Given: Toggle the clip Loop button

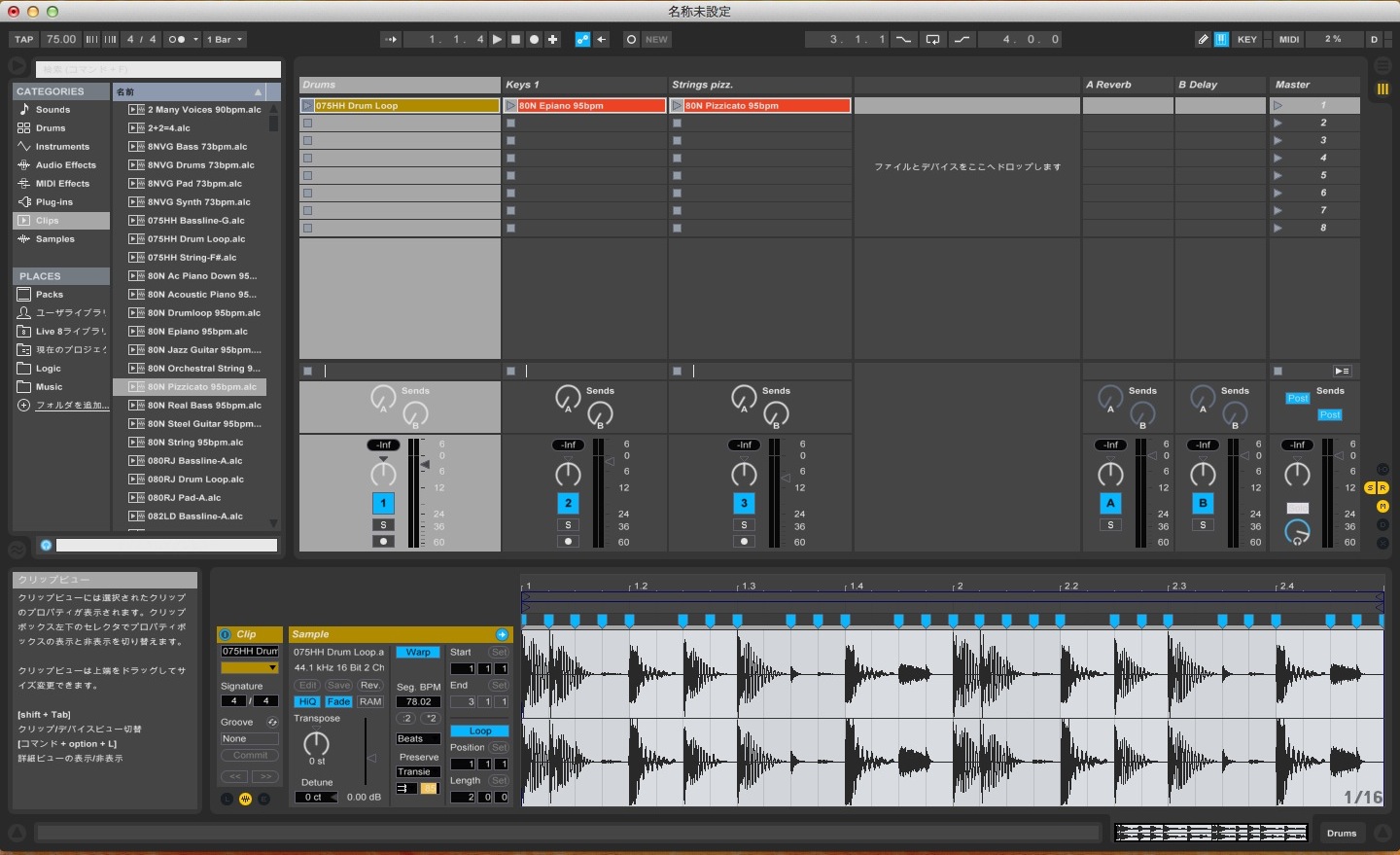Looking at the screenshot, I should (x=479, y=731).
